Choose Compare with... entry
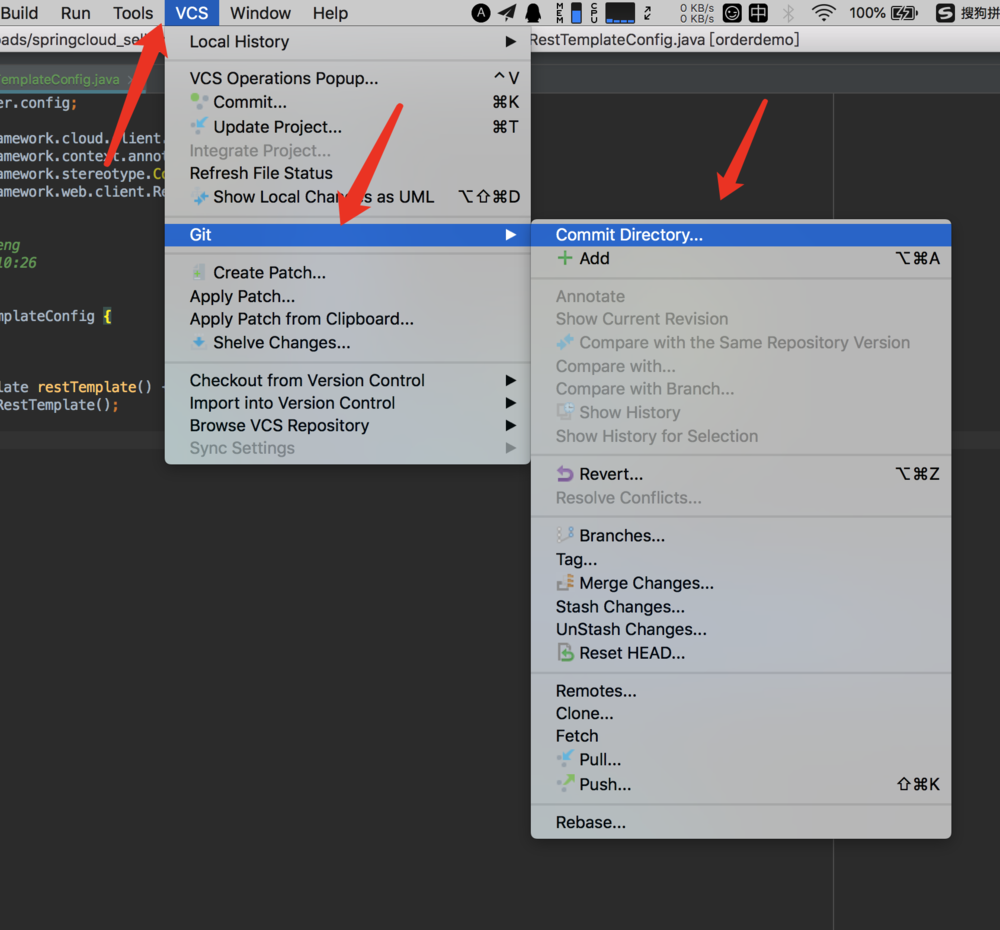 tap(741, 366)
